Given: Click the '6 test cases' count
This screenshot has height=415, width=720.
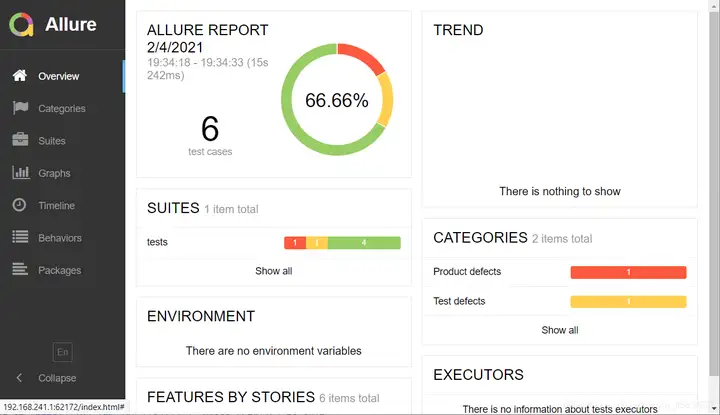Looking at the screenshot, I should (x=210, y=135).
